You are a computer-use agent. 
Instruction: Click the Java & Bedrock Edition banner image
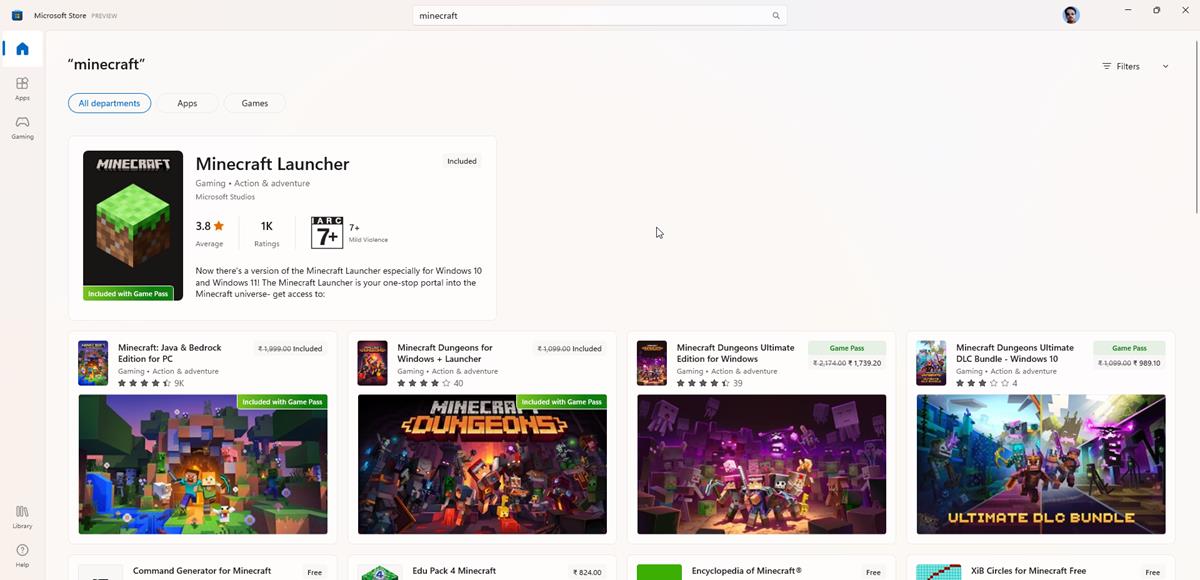[203, 464]
